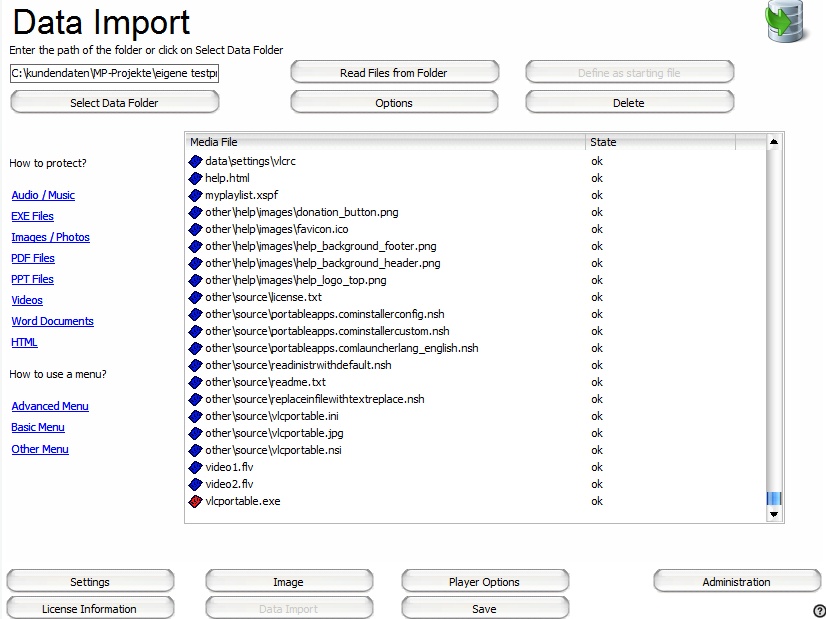Click the file list scrollbar thumb
Screen dimensions: 826x619
click(x=773, y=498)
